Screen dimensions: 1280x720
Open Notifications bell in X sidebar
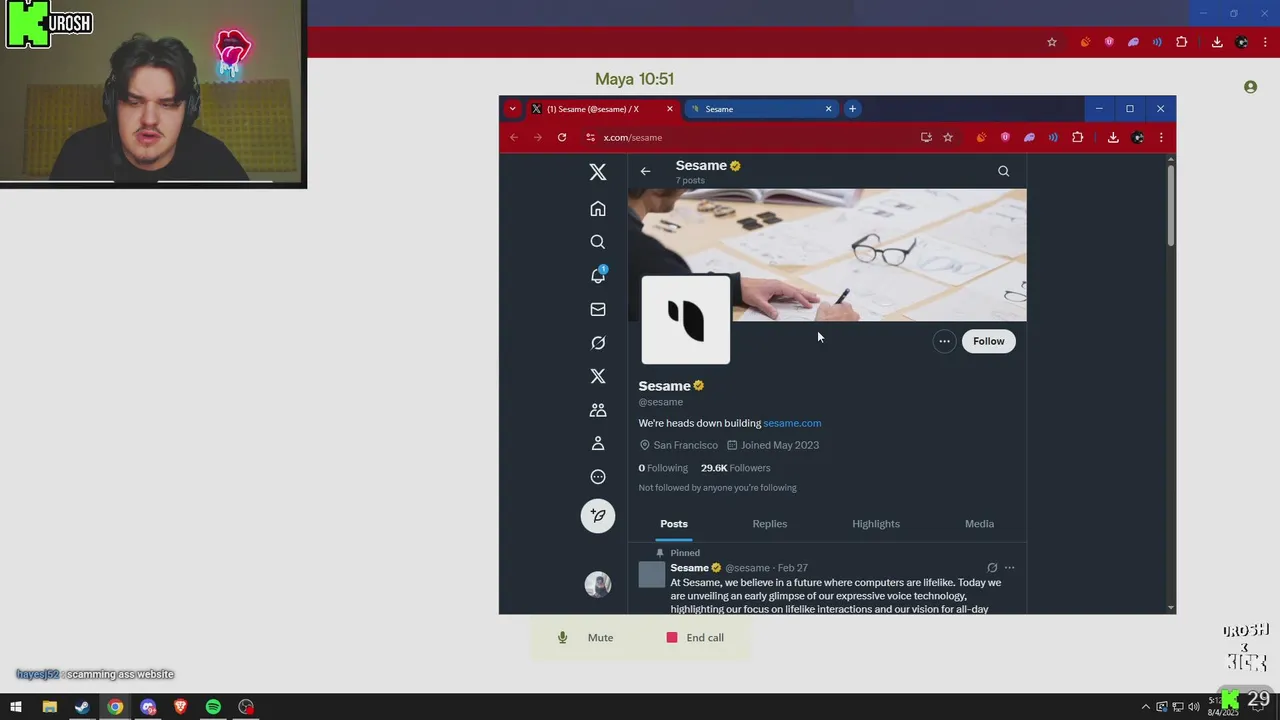[598, 275]
